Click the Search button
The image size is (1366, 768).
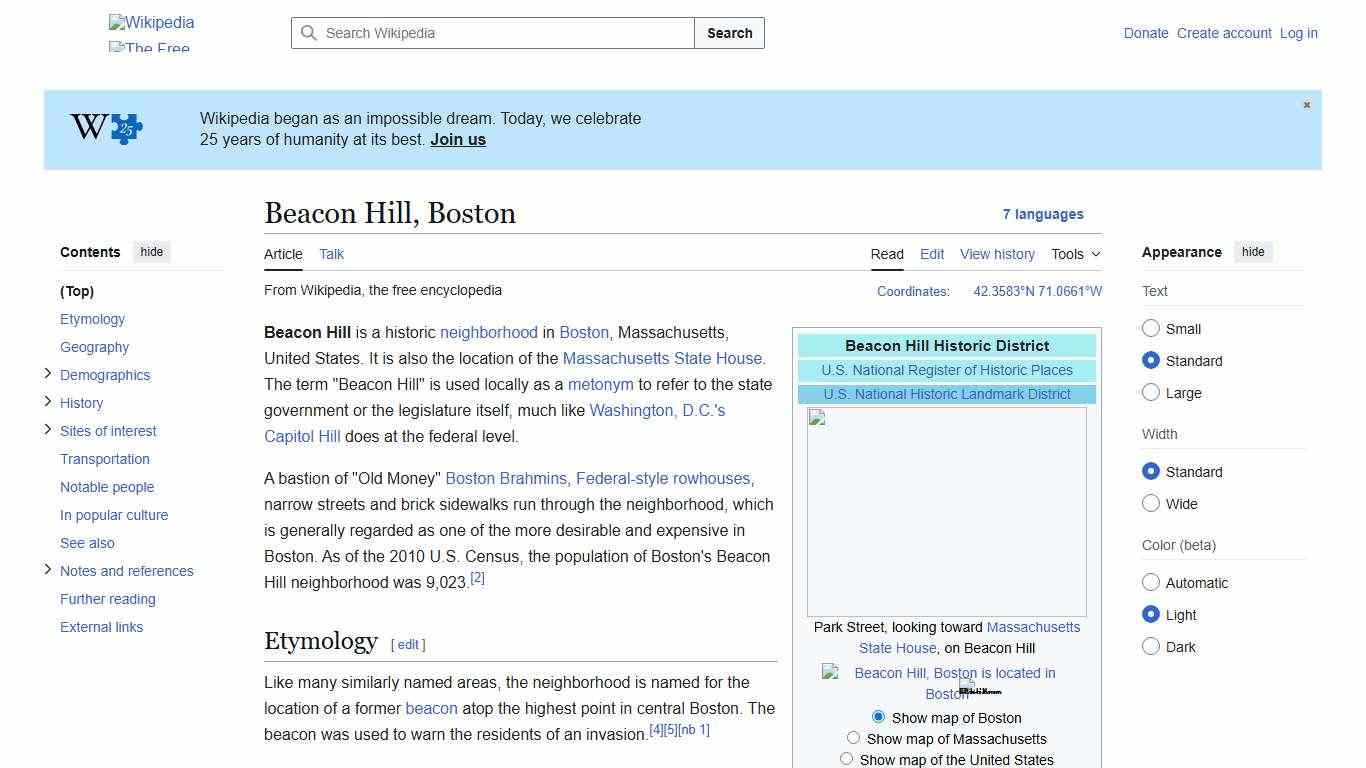[x=729, y=33]
